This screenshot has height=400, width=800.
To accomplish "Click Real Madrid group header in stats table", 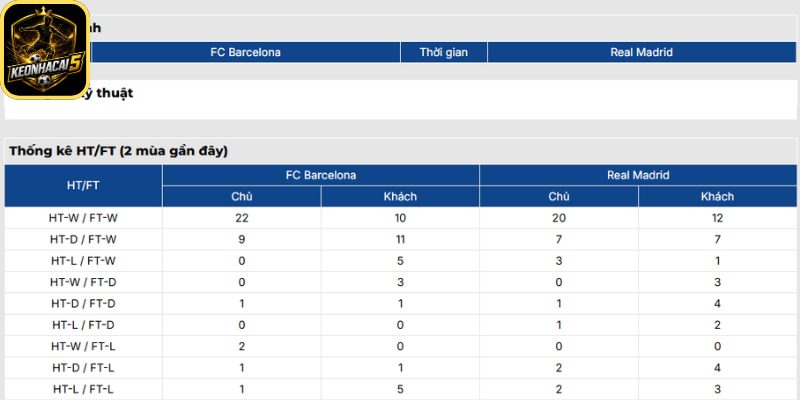I will point(638,175).
